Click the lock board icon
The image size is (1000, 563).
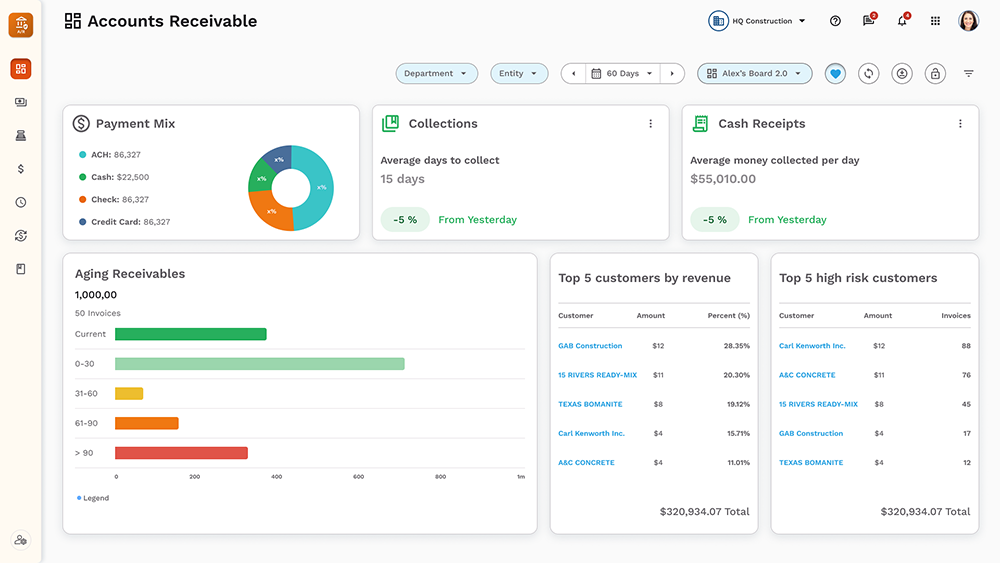point(935,74)
